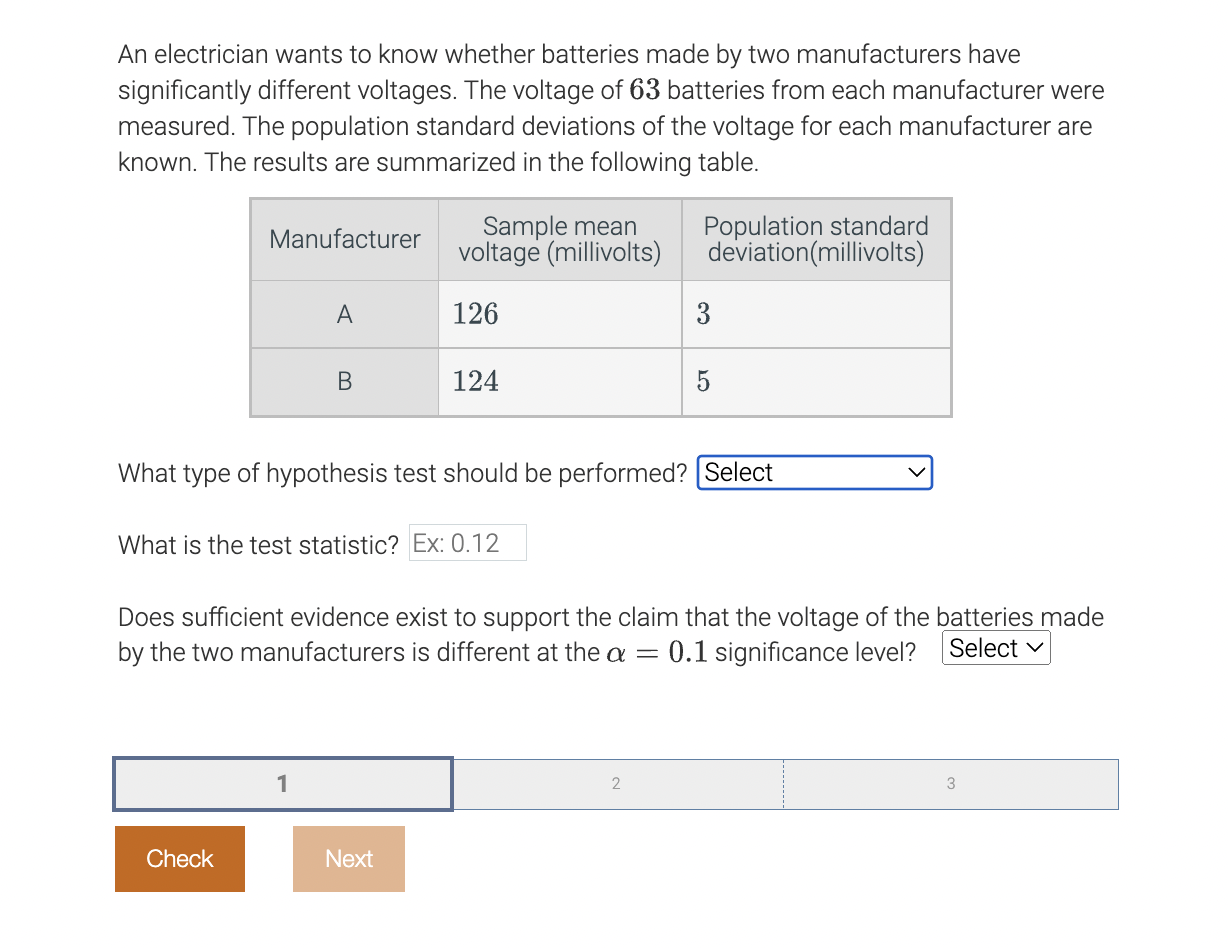Click the Manufacturer A table row
The width and height of the screenshot is (1228, 948).
(x=344, y=314)
